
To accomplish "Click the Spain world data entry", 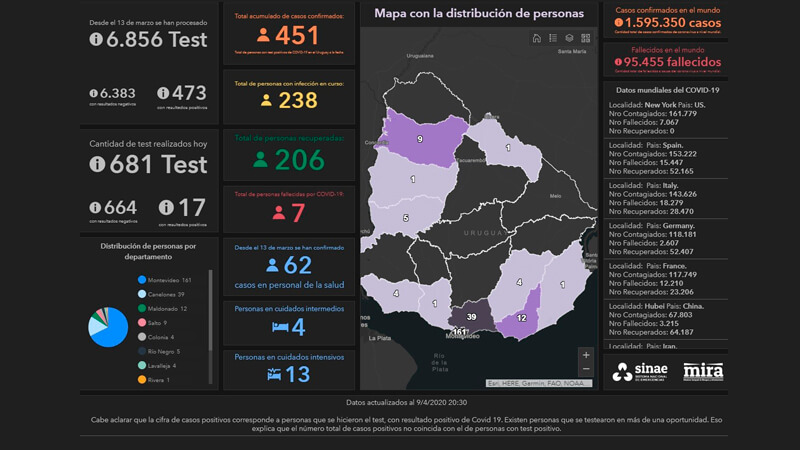I will [x=665, y=158].
